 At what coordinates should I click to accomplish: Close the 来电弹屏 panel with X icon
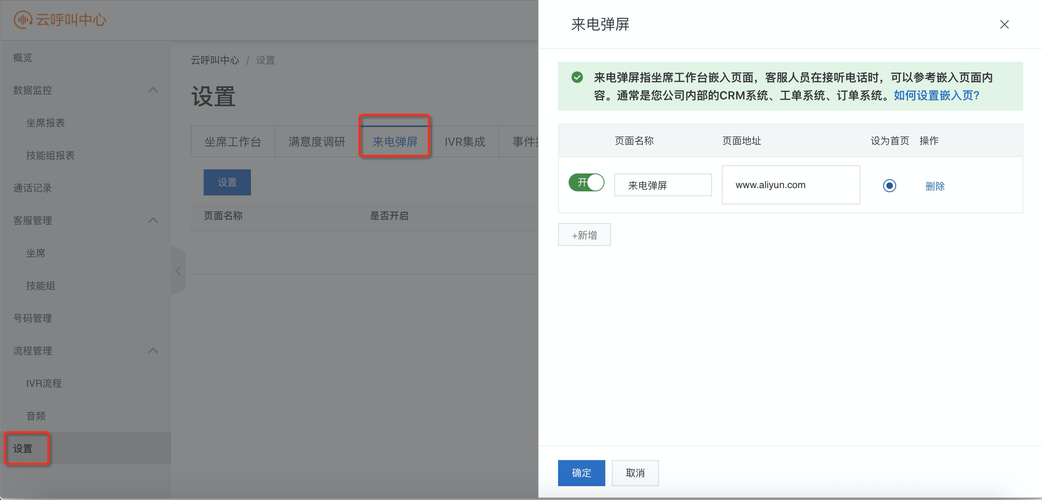point(1004,25)
